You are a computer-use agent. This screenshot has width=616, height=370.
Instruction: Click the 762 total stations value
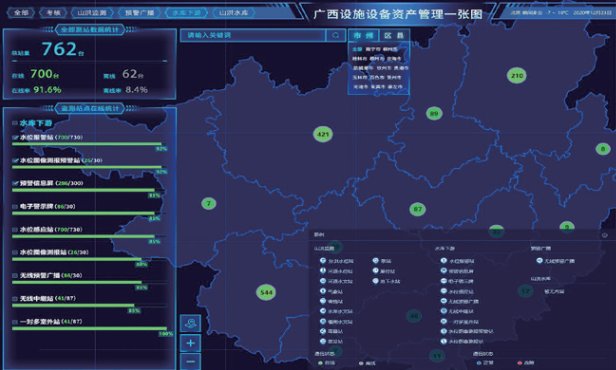[59, 49]
